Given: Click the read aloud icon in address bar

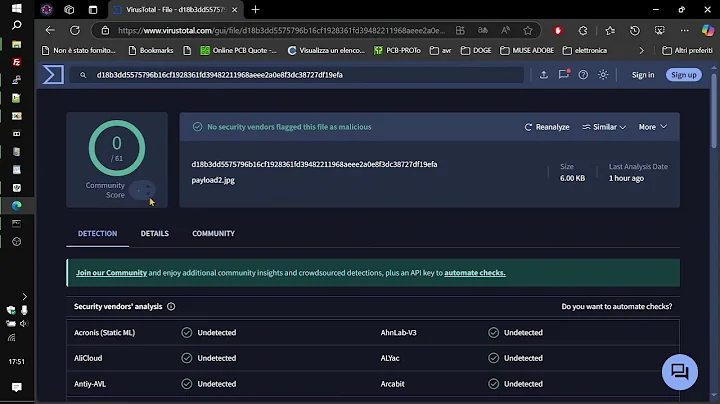Looking at the screenshot, I should (x=506, y=30).
